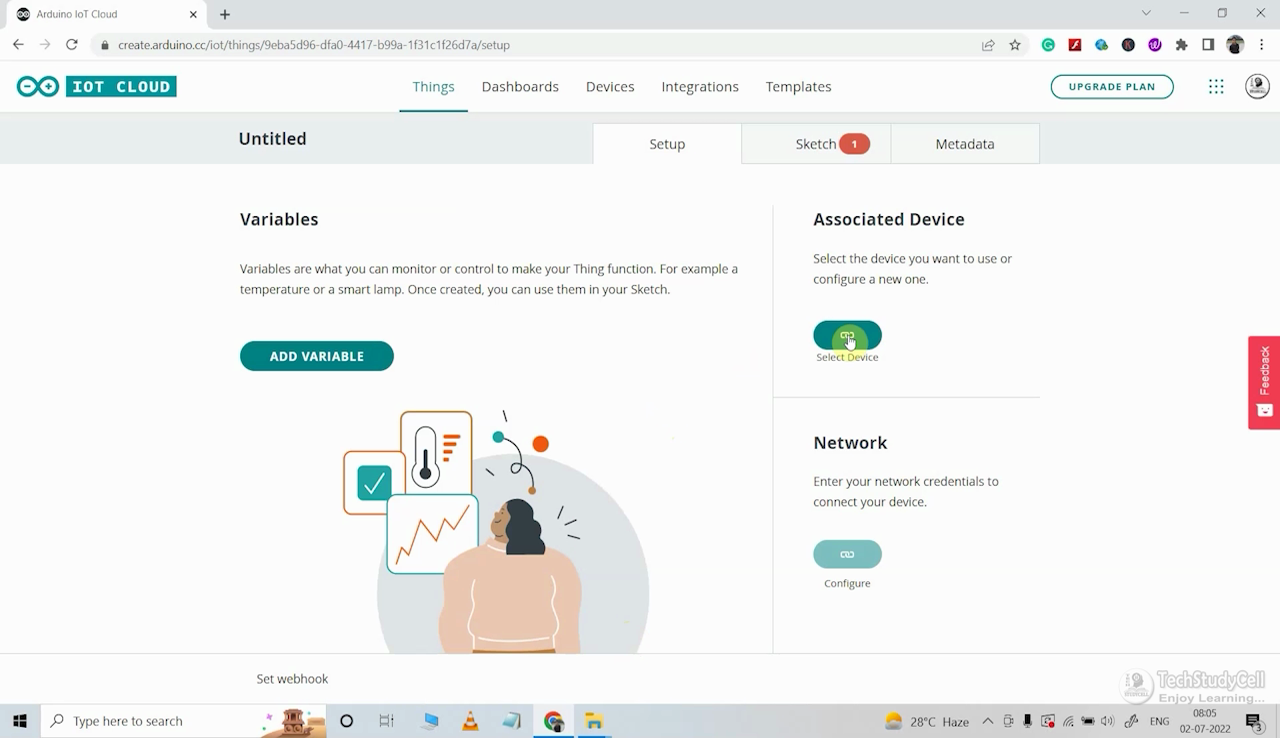
Task: Click the network Configure icon
Action: click(847, 553)
